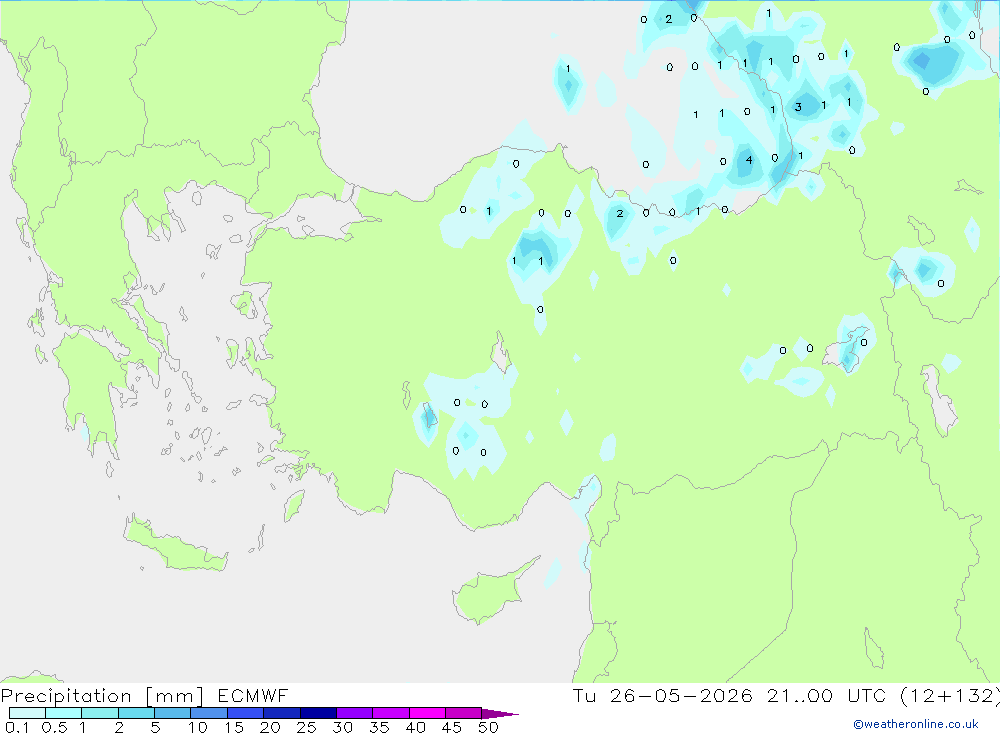The height and width of the screenshot is (733, 1000).
Task: Click the date '26-05-2026'
Action: coord(681,696)
